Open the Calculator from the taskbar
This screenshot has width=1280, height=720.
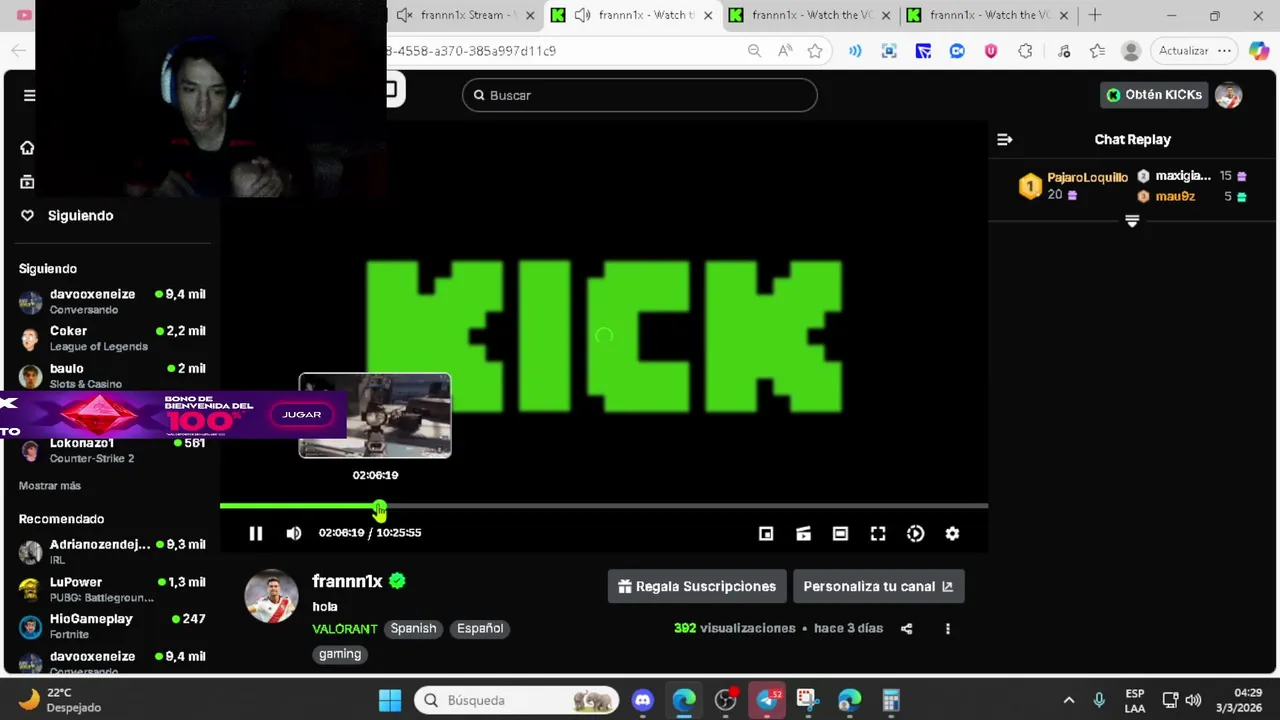(x=891, y=700)
